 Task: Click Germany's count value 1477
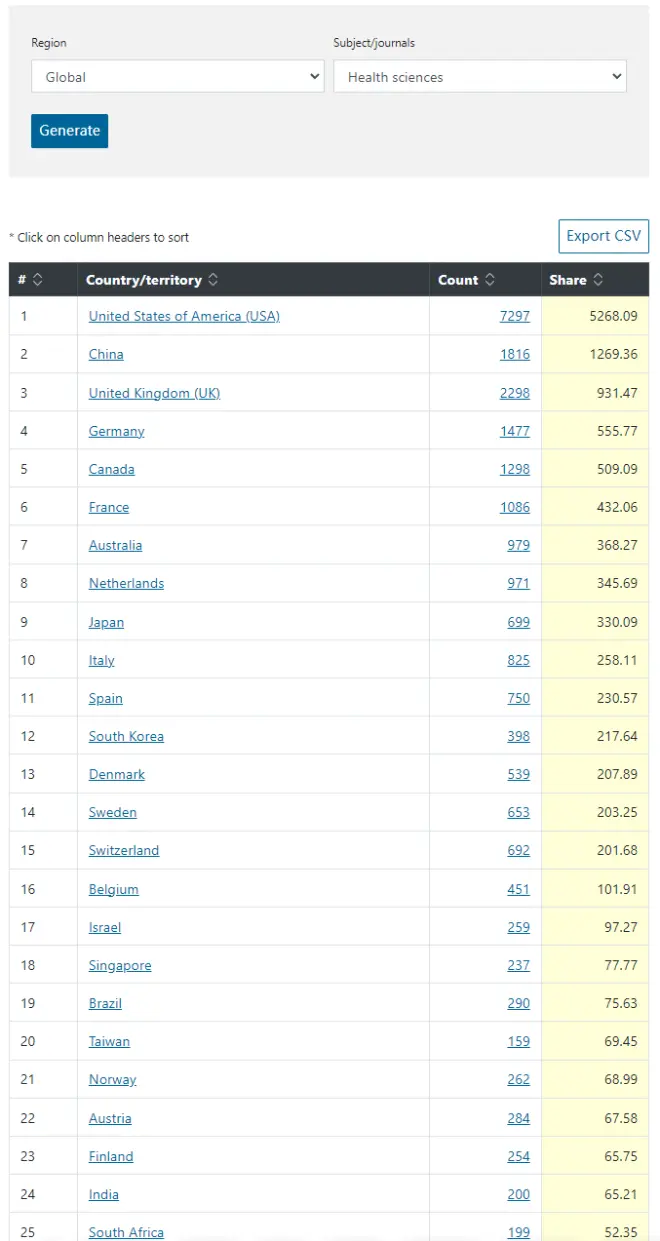click(x=514, y=431)
